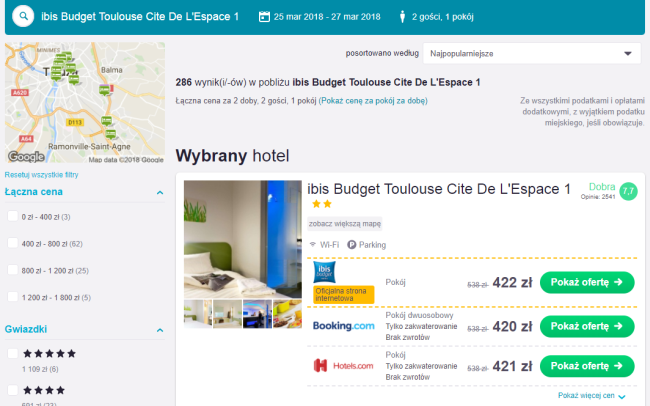Click Pokaż cenę za pokój za dobę

coord(373,101)
